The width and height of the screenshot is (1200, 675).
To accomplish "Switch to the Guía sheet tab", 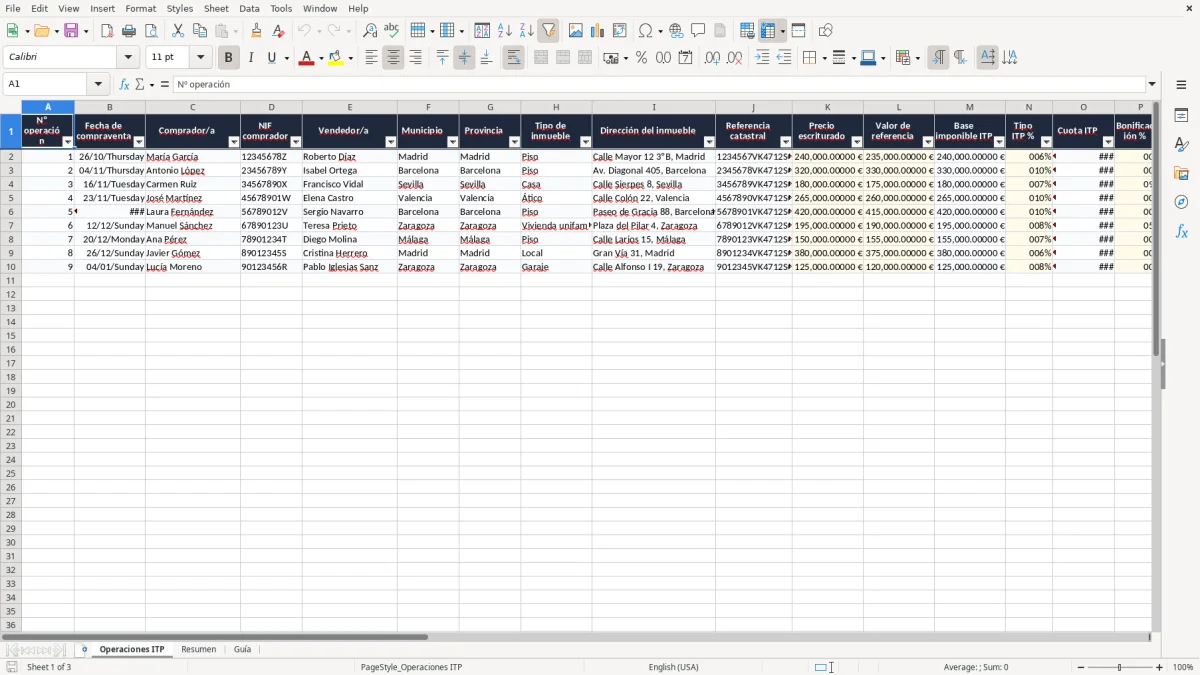I will tap(242, 649).
